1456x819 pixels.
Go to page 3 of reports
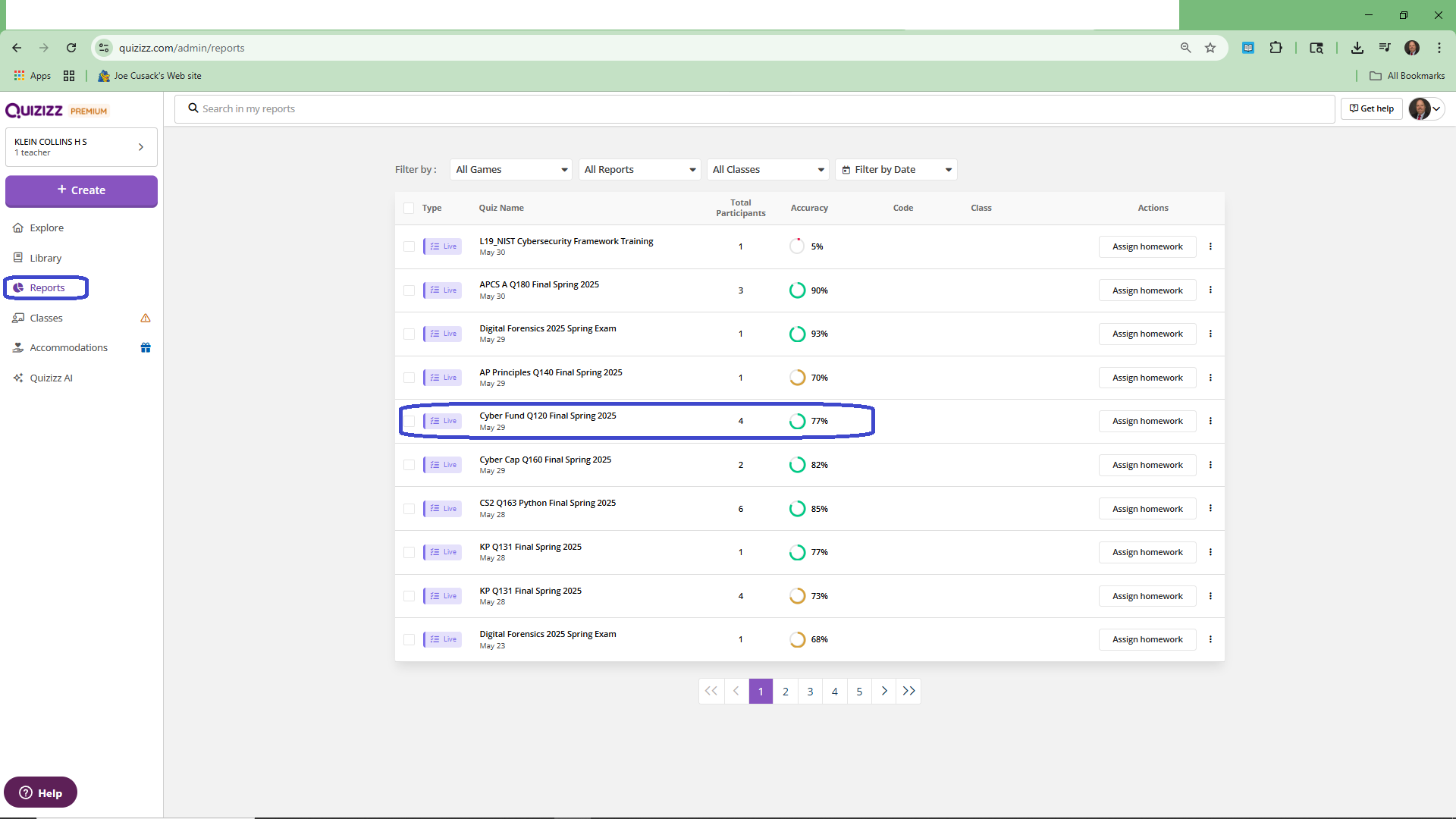[x=810, y=691]
